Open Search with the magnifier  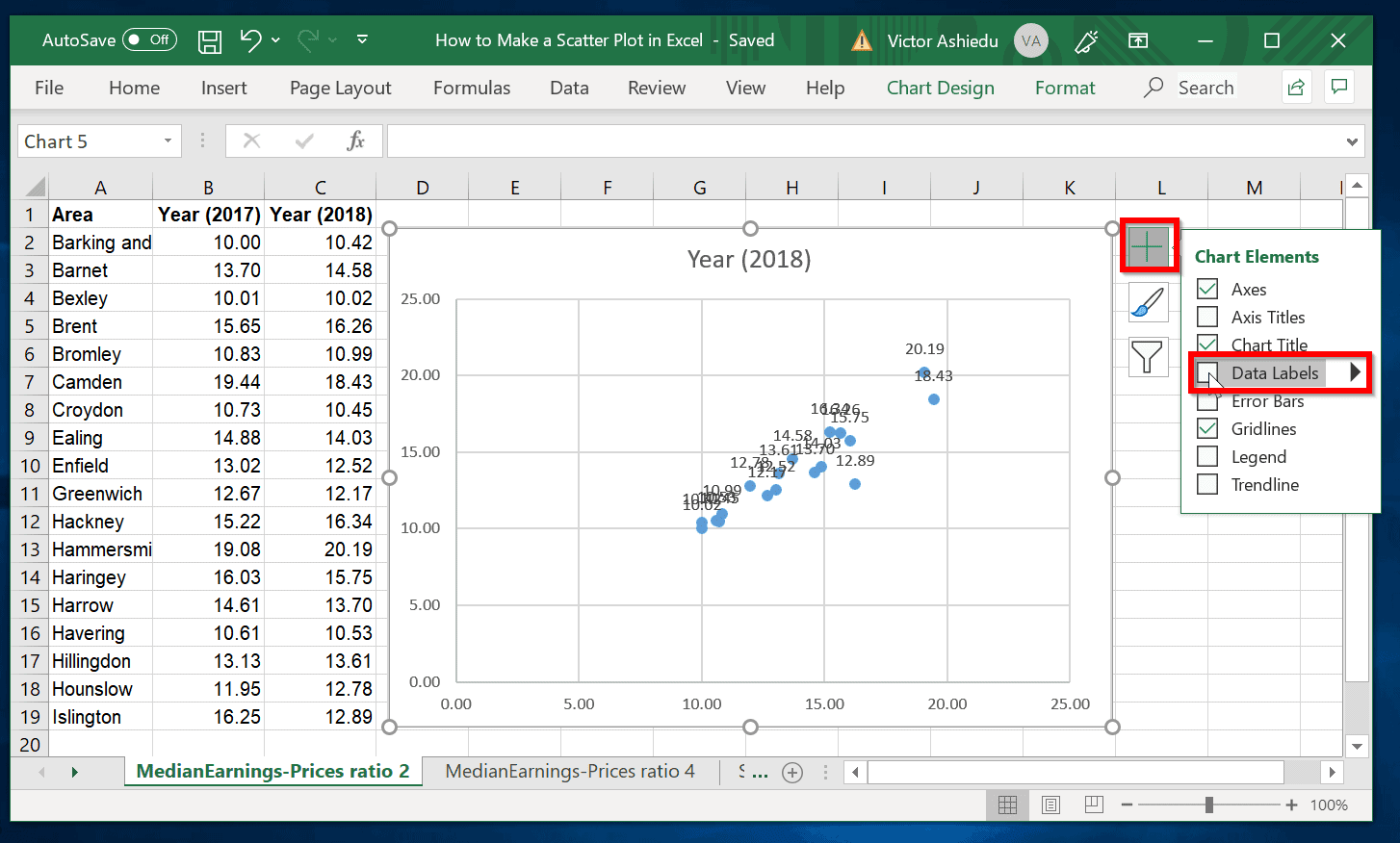[1154, 87]
